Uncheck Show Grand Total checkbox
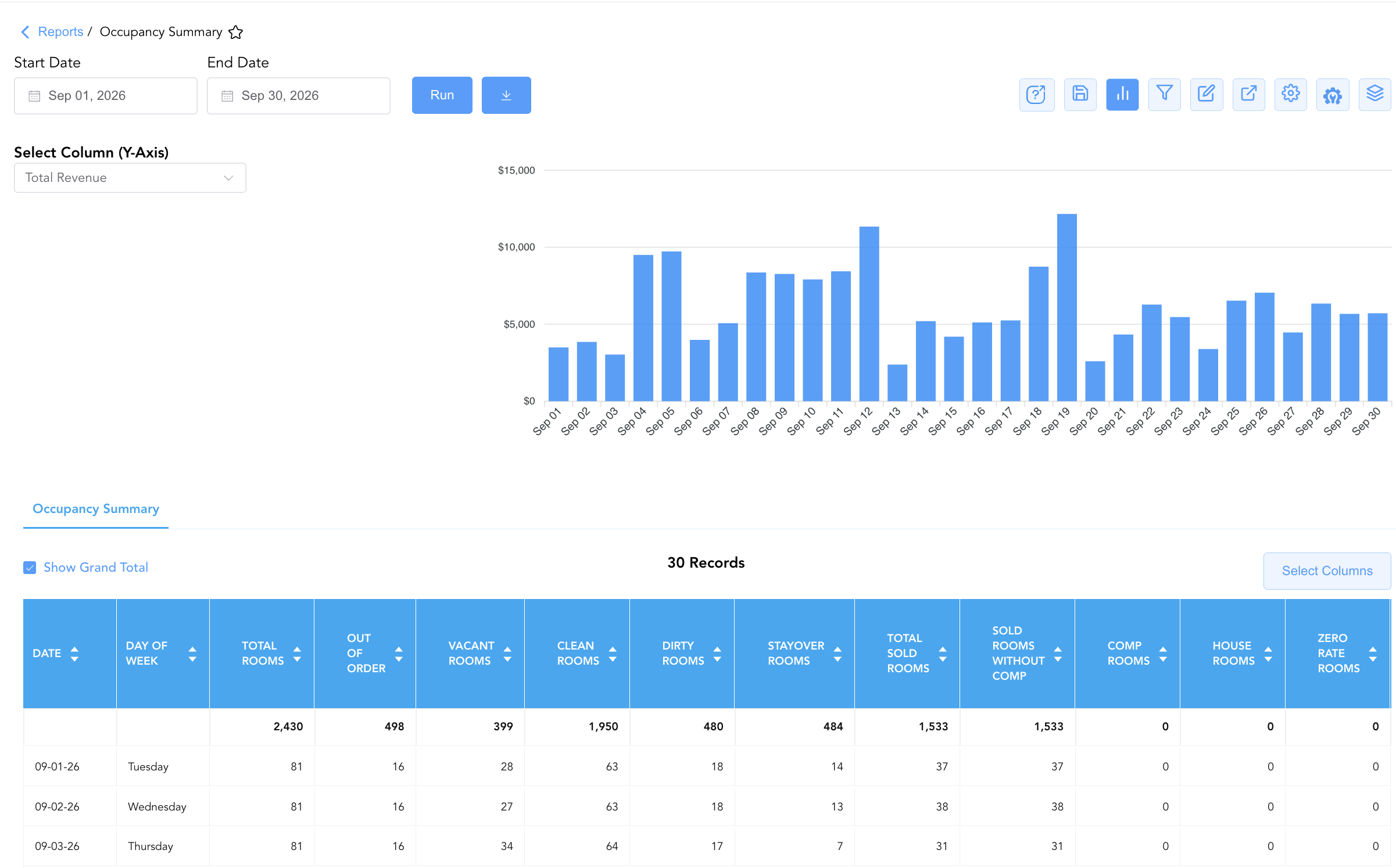 [30, 568]
